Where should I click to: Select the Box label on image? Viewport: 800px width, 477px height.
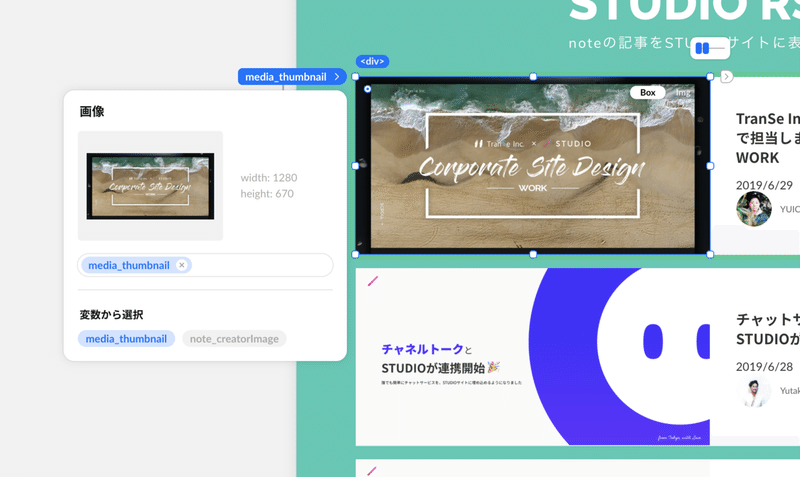point(647,92)
